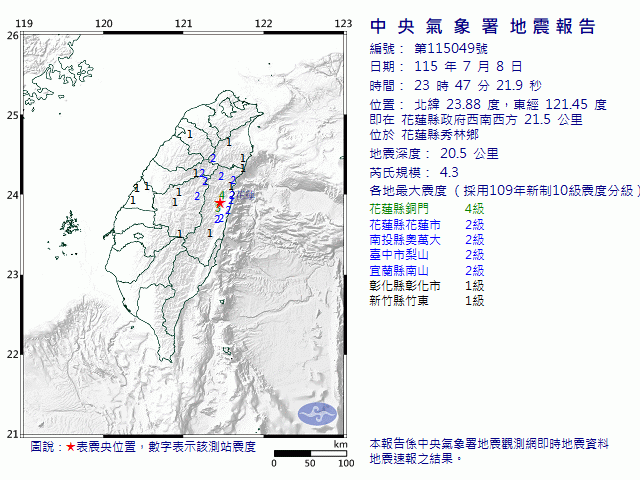Click the station name 彰化縣彰化市
Image resolution: width=640 pixels, height=480 pixels.
coord(405,285)
